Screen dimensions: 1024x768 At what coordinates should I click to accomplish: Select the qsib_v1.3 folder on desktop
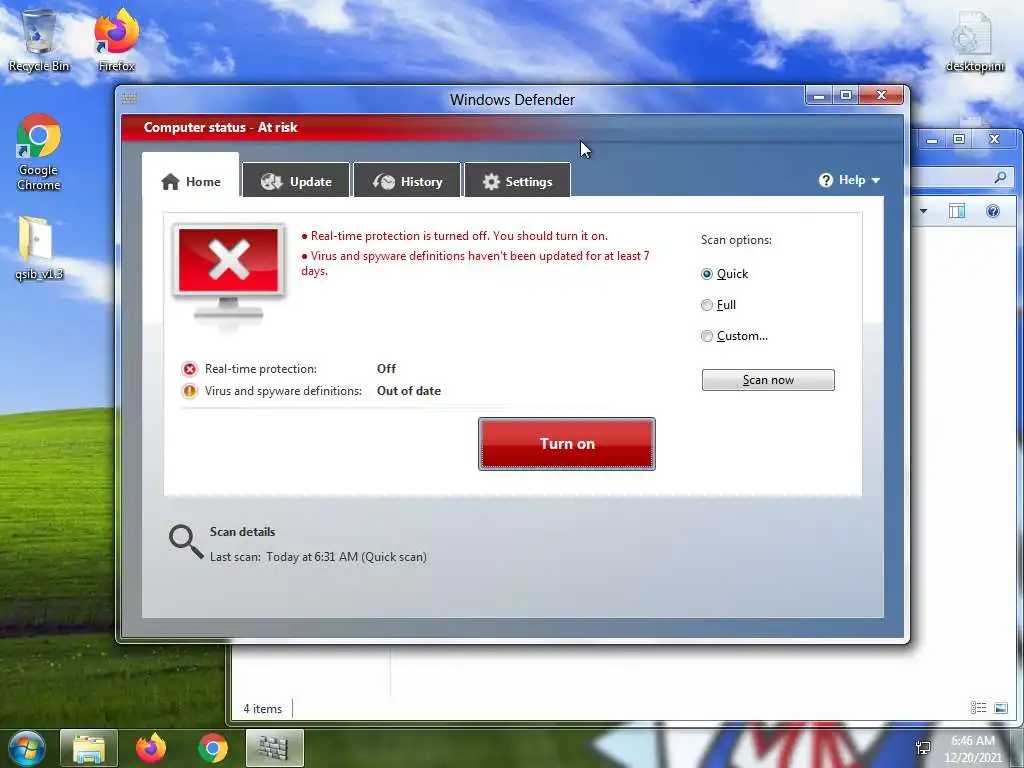click(39, 248)
